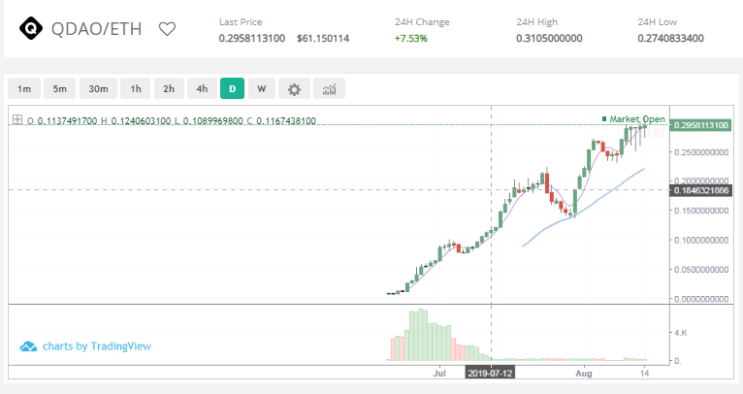Select the 1h interval
The width and height of the screenshot is (743, 394).
click(136, 89)
